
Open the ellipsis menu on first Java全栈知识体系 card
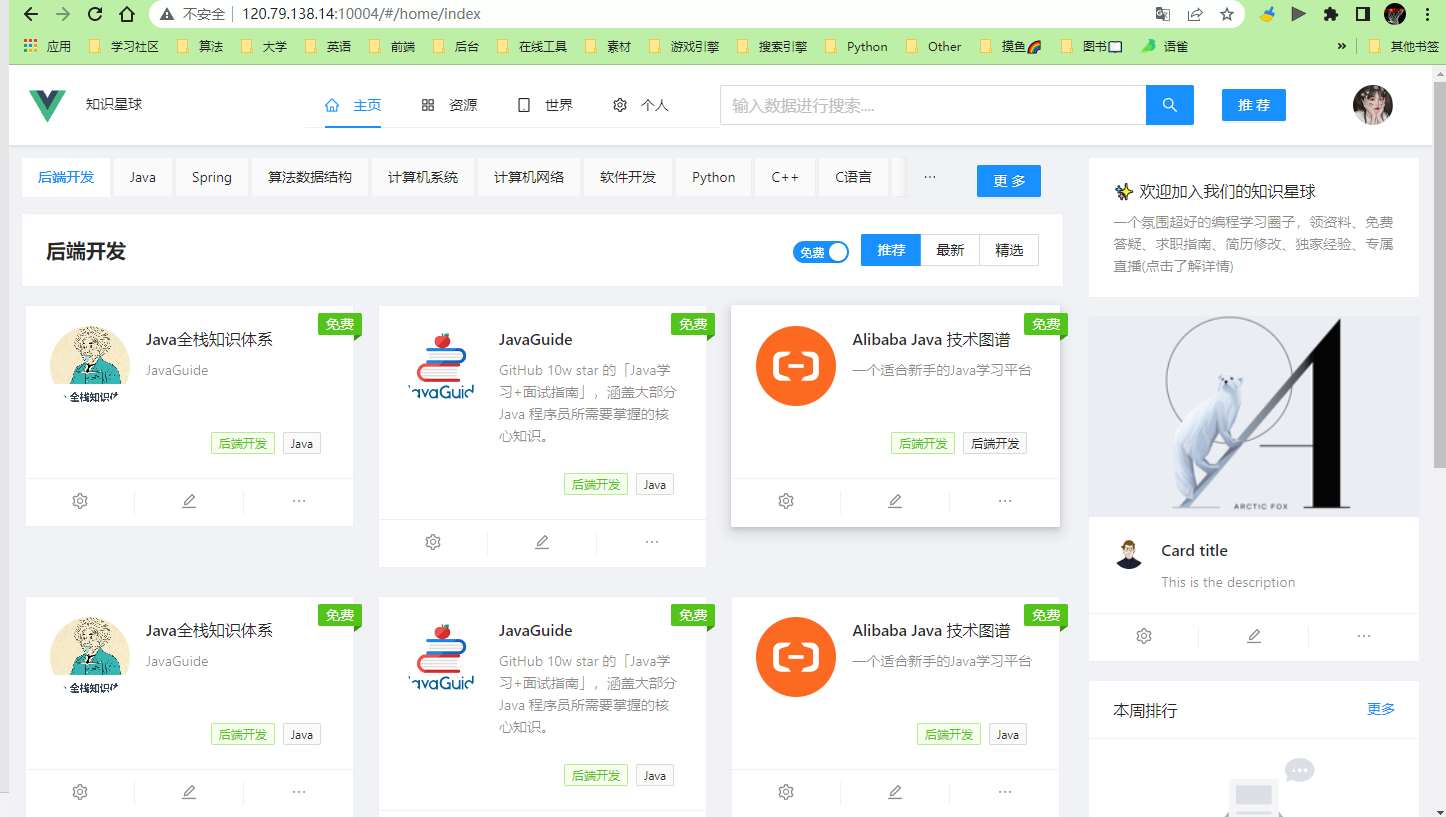299,501
